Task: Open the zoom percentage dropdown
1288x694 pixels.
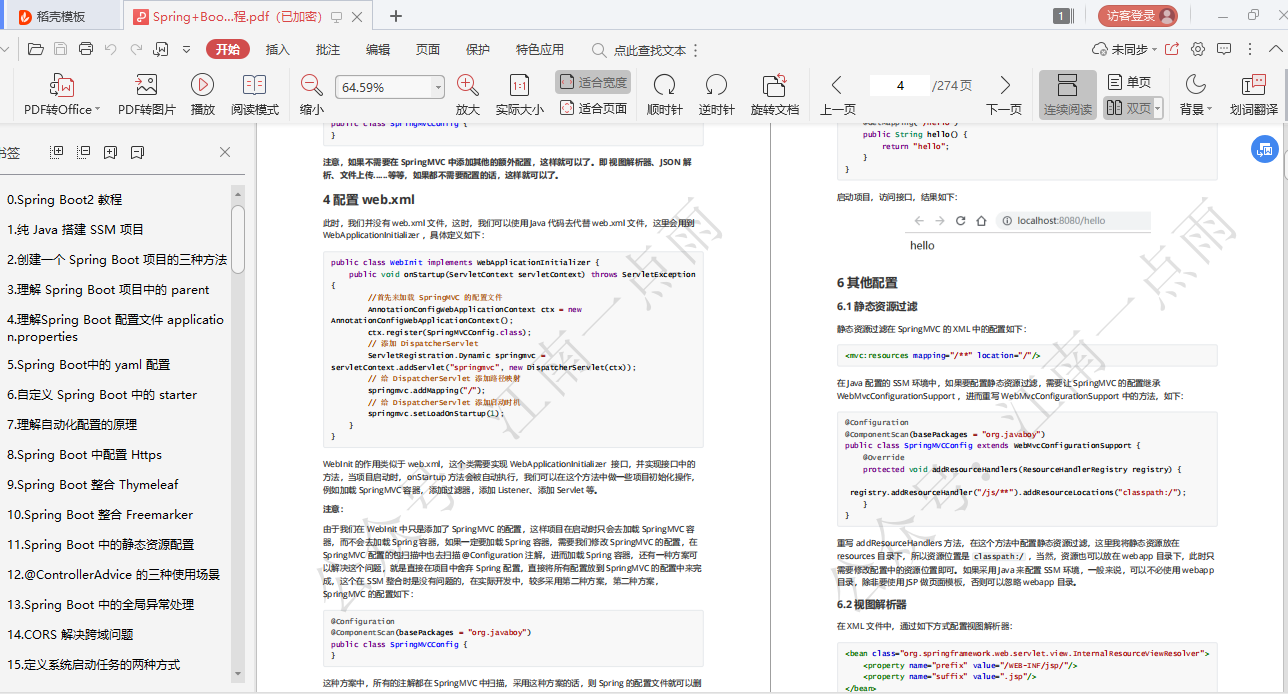Action: point(438,87)
